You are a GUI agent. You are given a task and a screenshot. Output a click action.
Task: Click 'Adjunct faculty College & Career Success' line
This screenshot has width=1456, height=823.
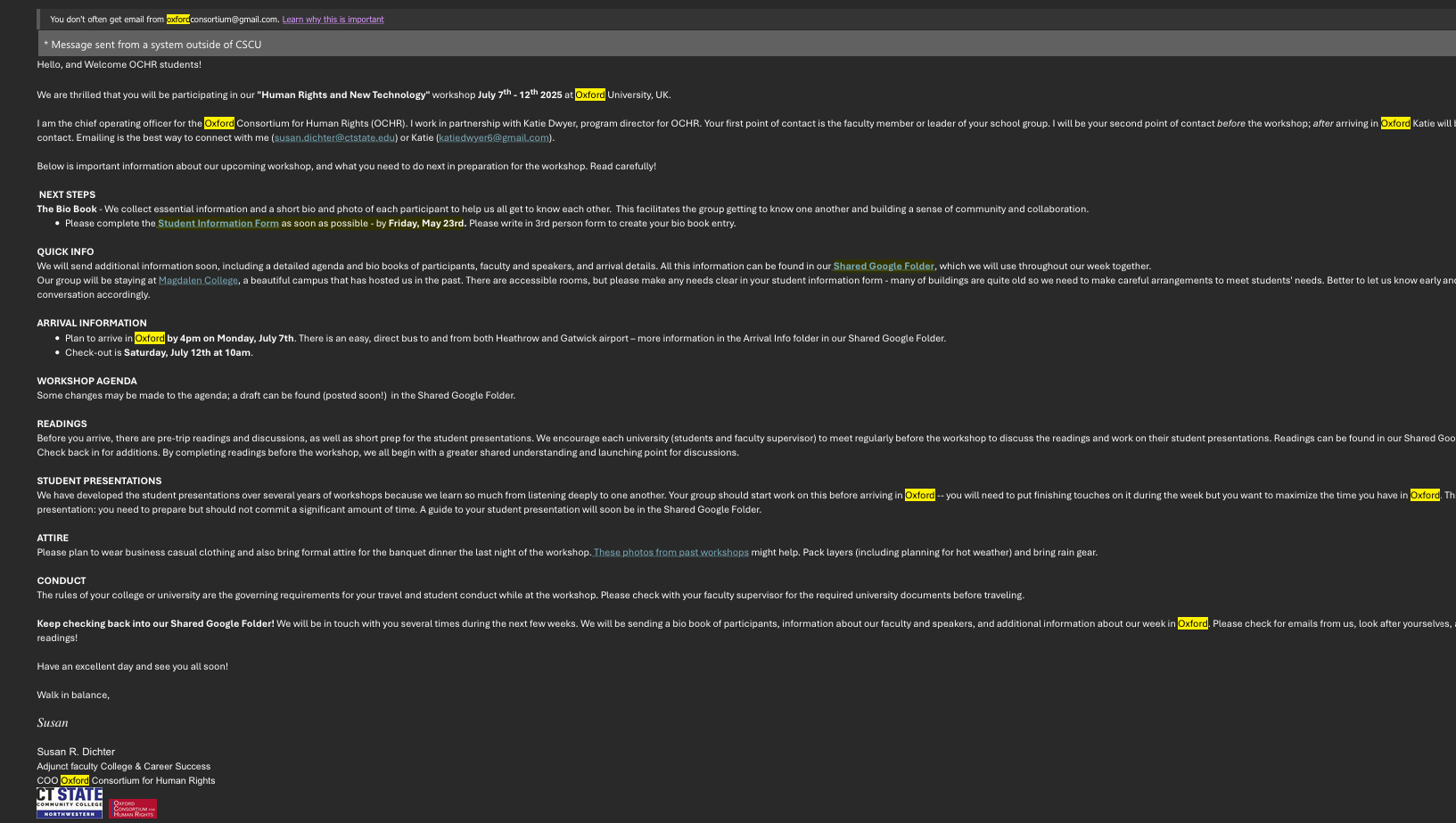[x=124, y=767]
